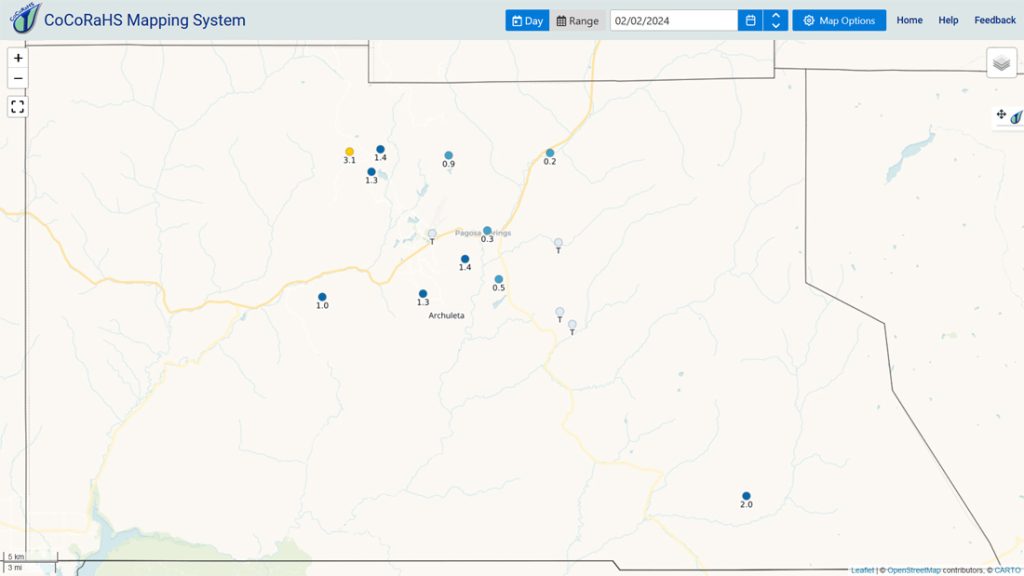Open the Help page

click(948, 20)
